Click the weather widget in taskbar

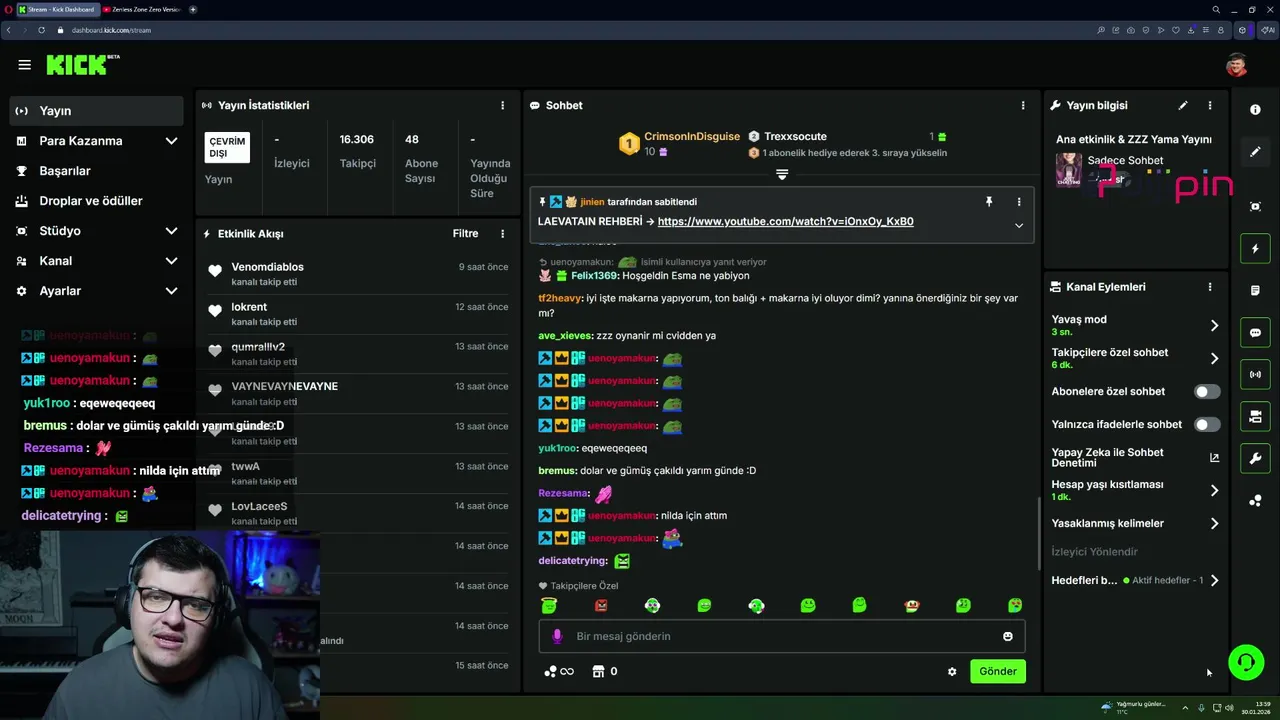pyautogui.click(x=1133, y=707)
